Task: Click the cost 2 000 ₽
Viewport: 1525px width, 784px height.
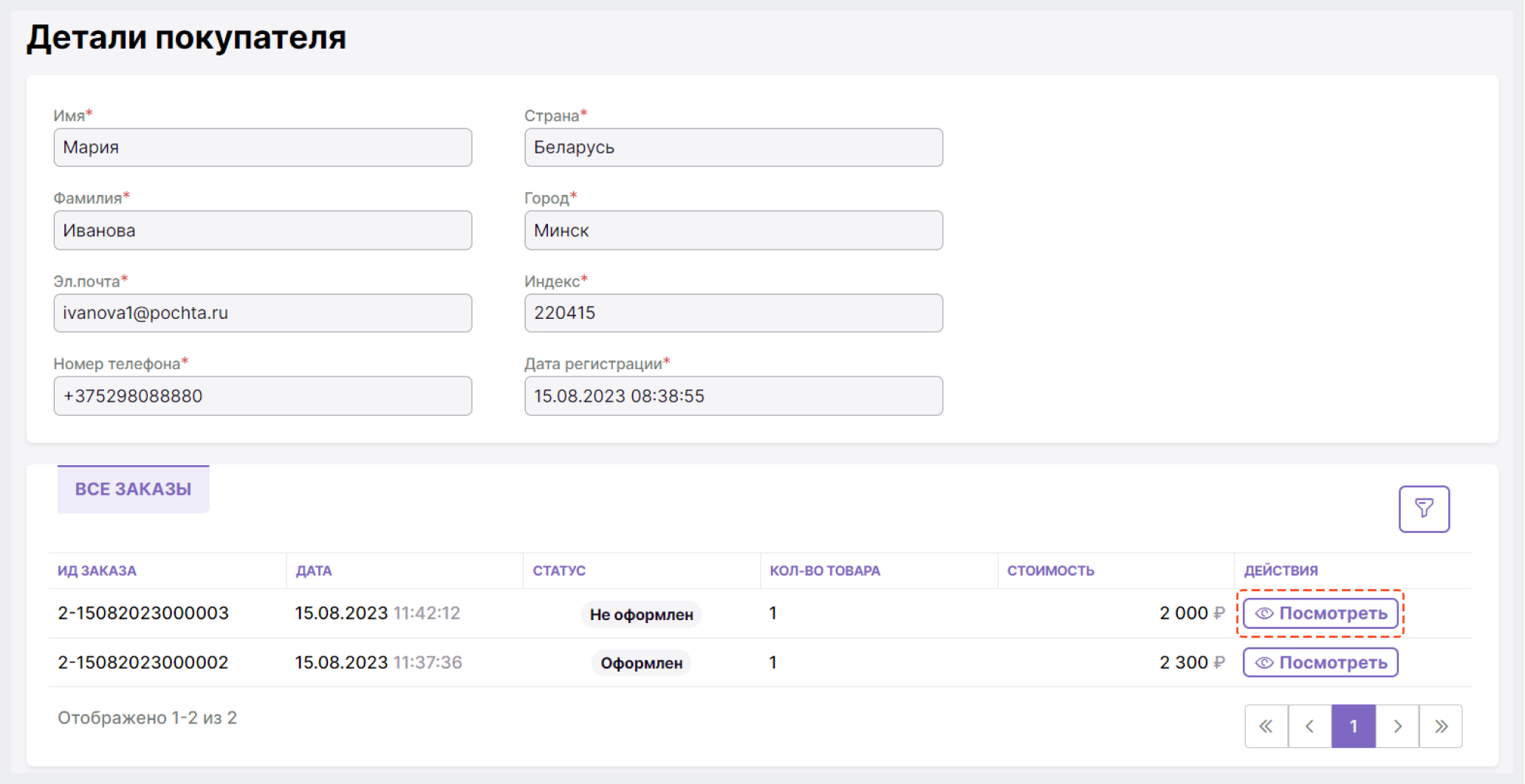Action: click(1192, 613)
